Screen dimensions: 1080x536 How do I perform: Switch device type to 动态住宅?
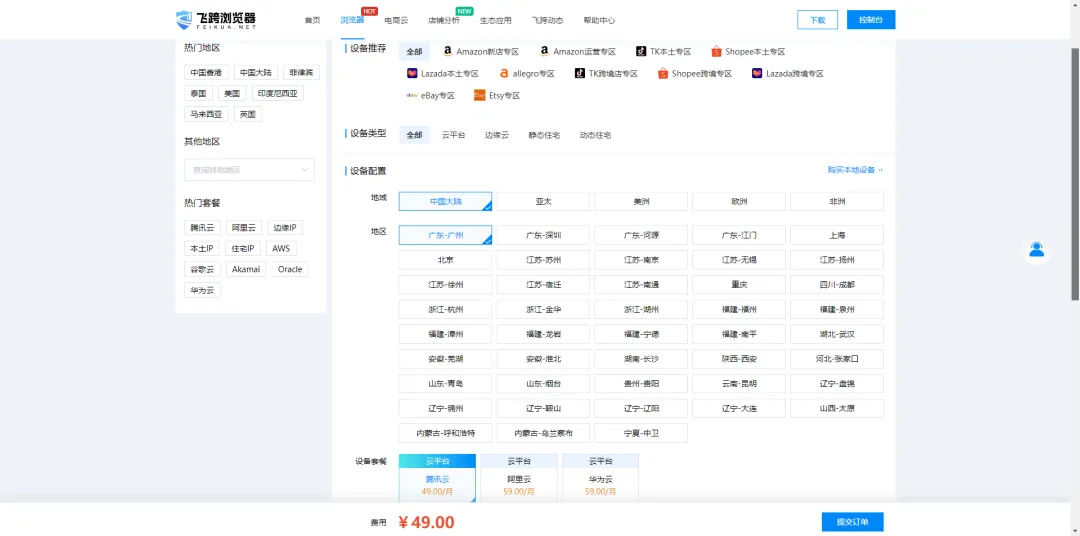[x=595, y=135]
